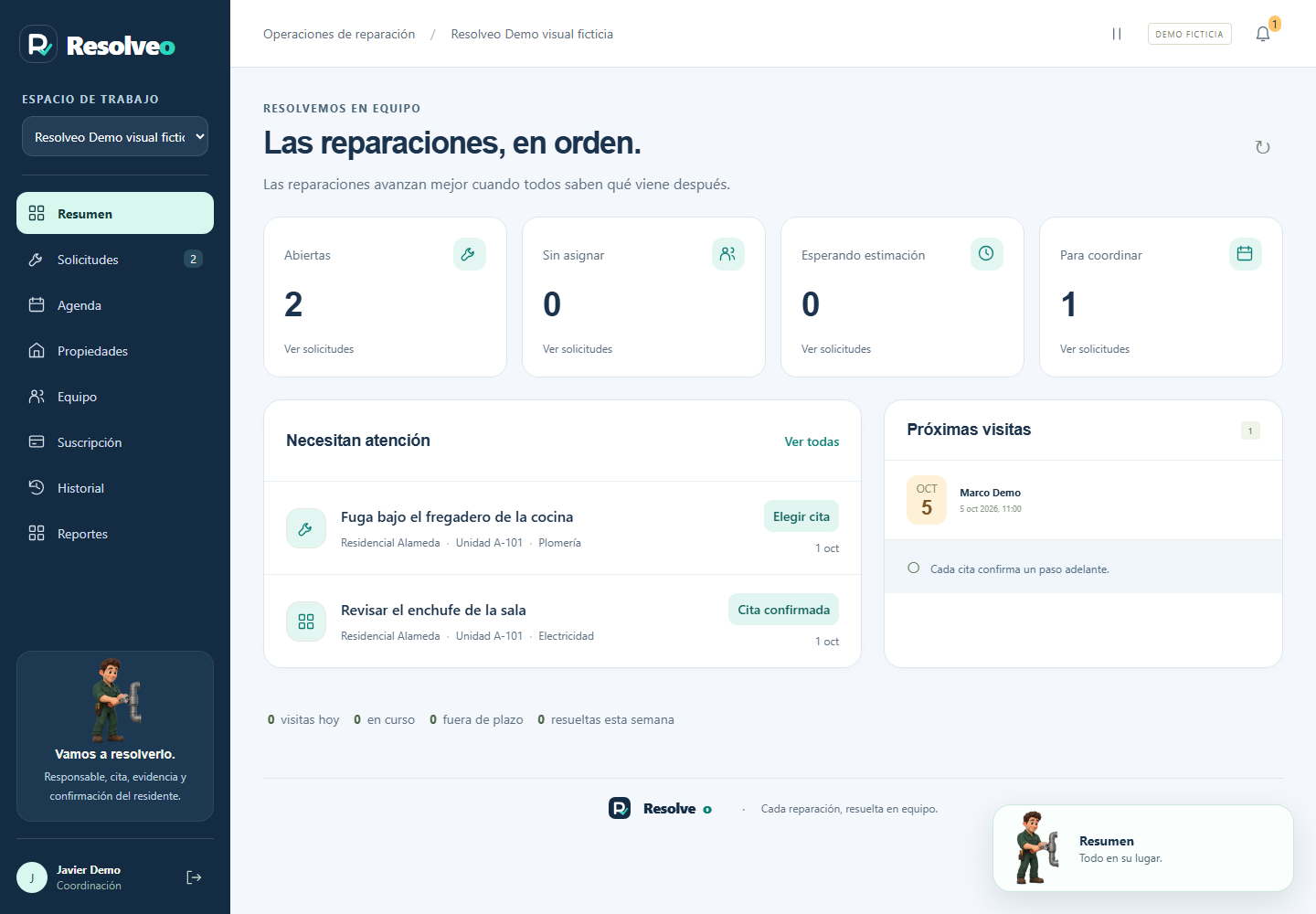Open the Agenda section
The height and width of the screenshot is (914, 1316).
point(115,304)
